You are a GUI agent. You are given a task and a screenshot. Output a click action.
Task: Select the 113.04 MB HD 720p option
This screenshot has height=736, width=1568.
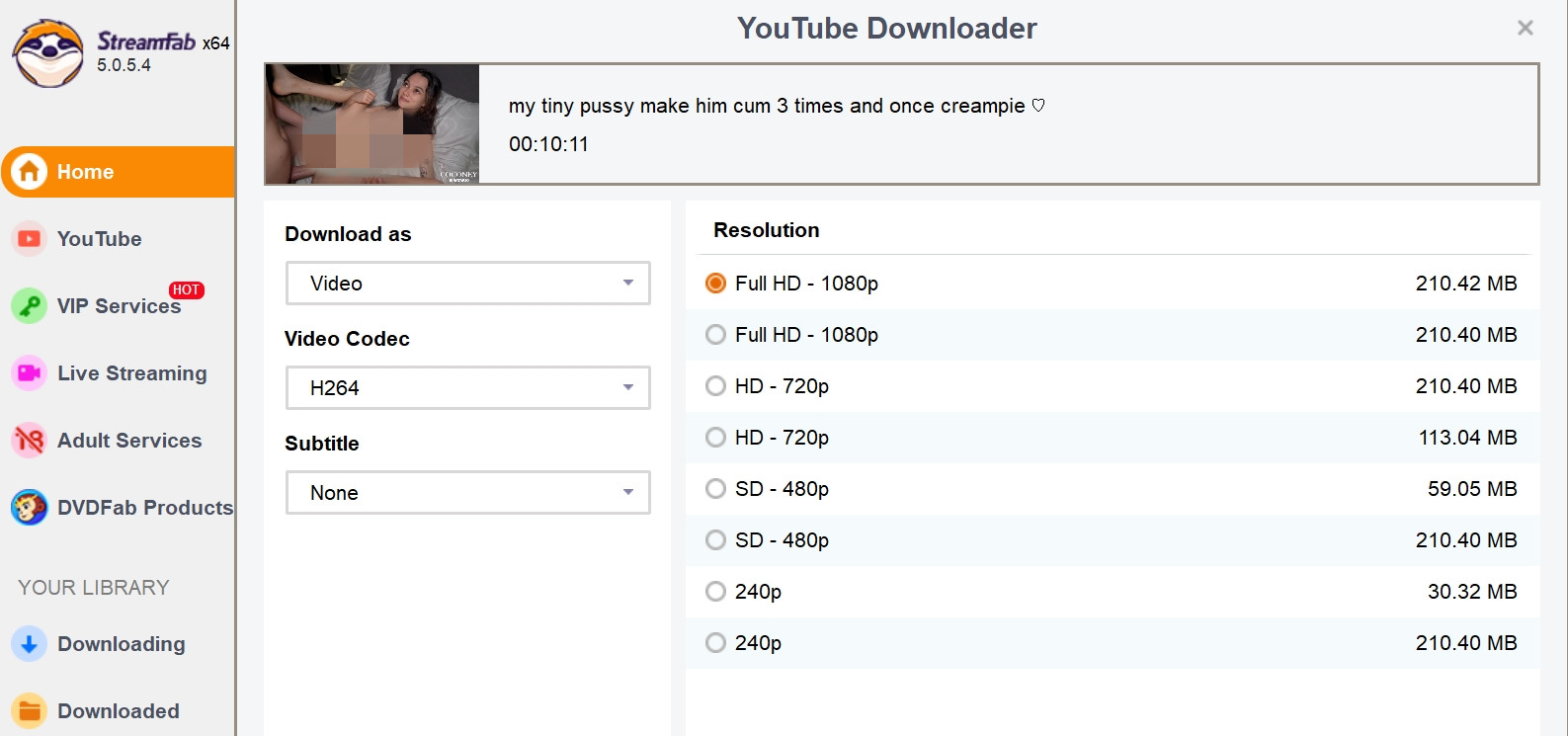click(x=1113, y=438)
